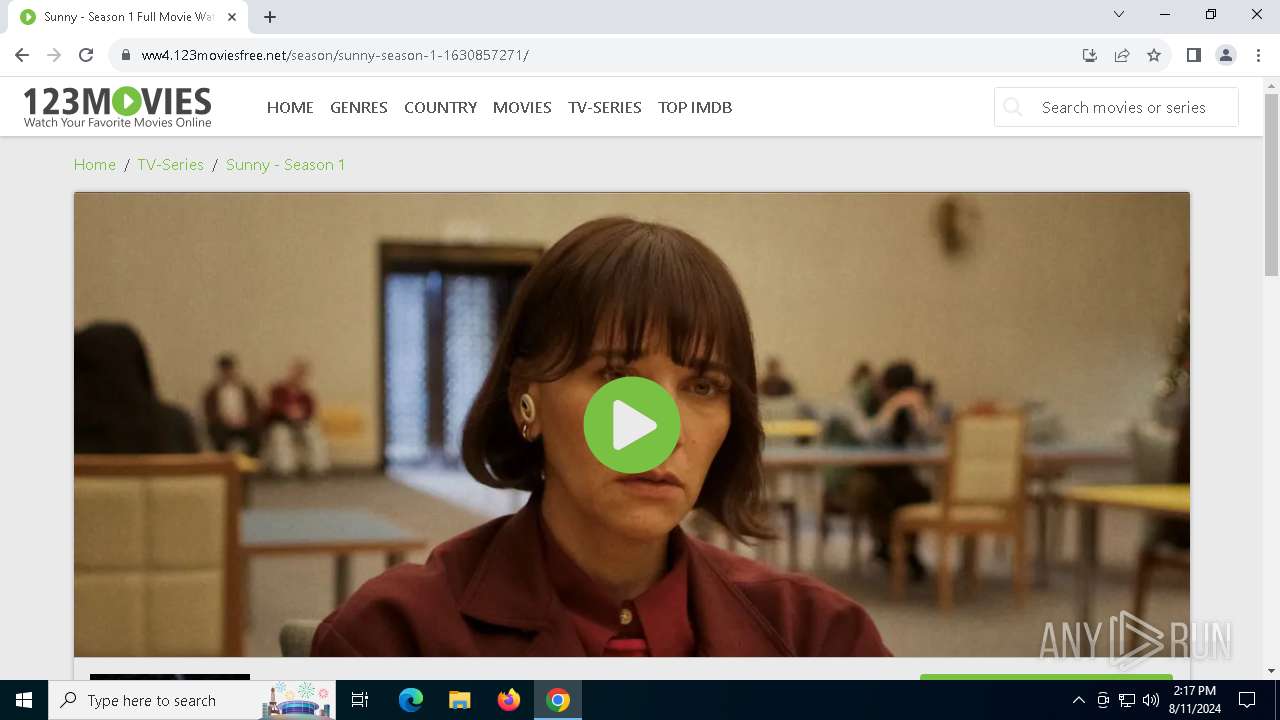Open the network status tray icon
The image size is (1280, 720).
(x=1127, y=700)
